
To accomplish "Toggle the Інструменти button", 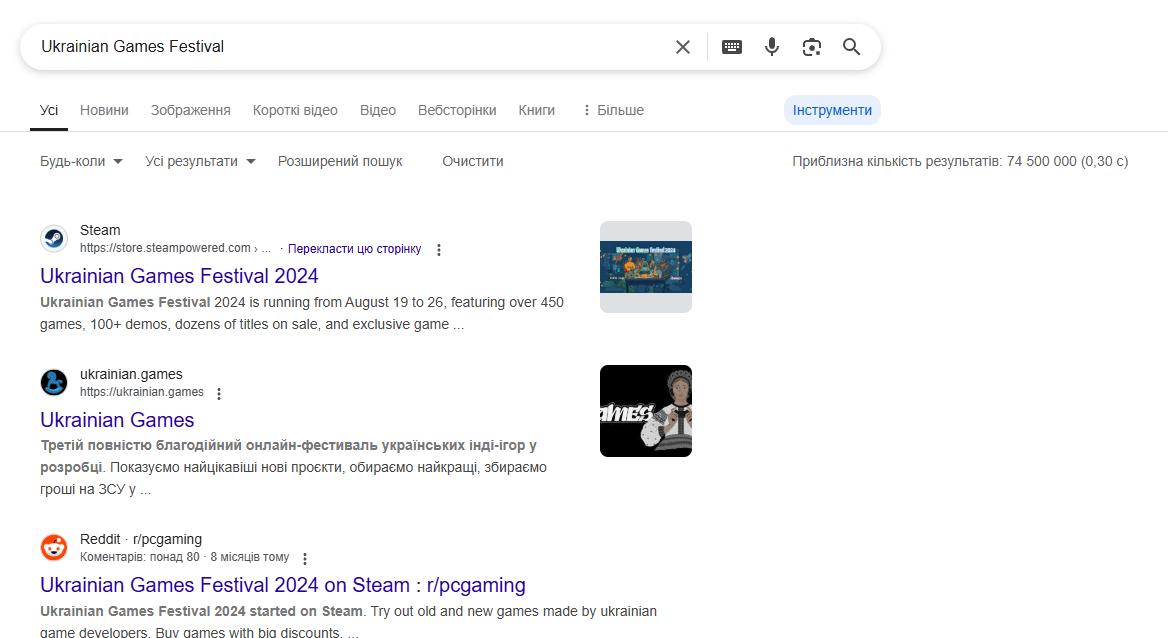I will (x=832, y=110).
